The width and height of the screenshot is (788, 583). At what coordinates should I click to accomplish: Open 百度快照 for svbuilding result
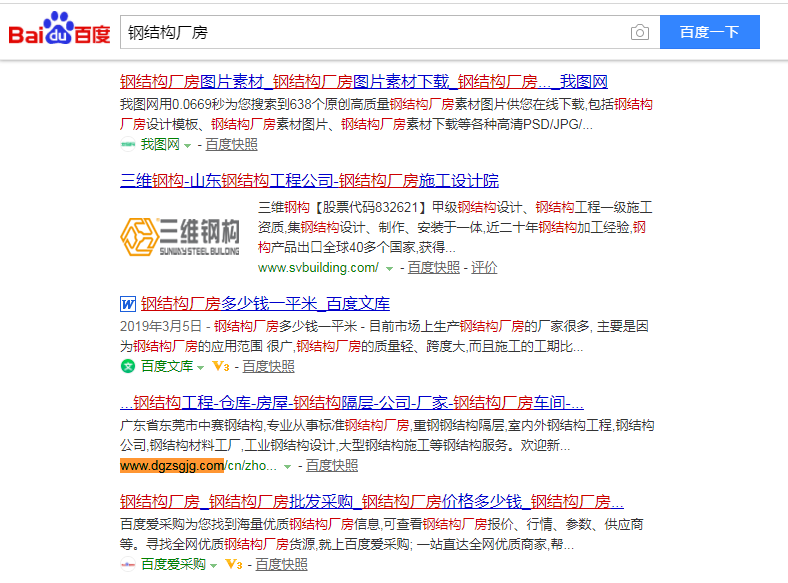coord(434,267)
